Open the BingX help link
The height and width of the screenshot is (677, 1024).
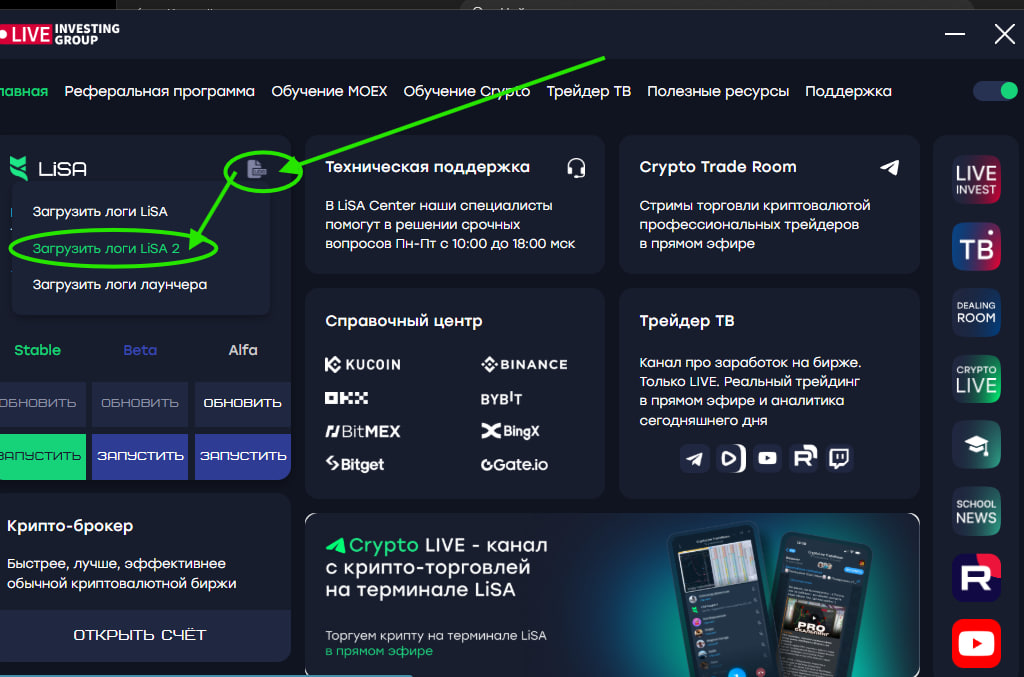click(511, 431)
